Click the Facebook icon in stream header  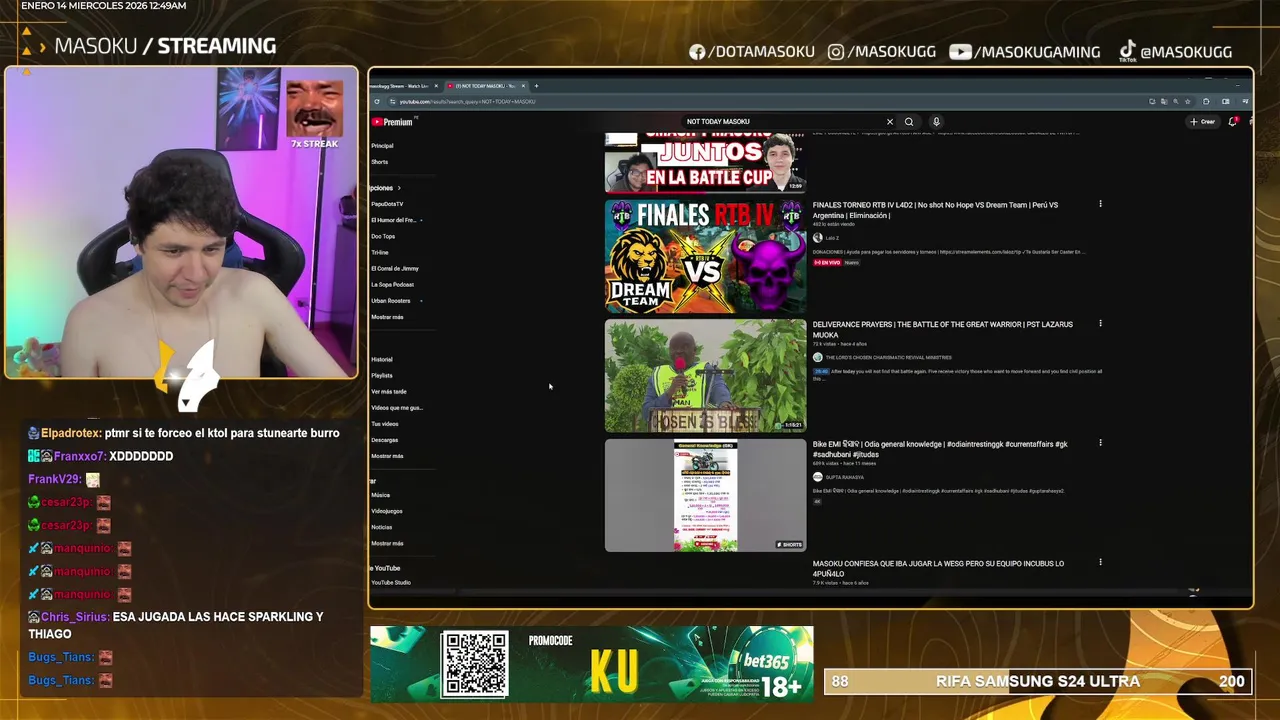pyautogui.click(x=697, y=52)
